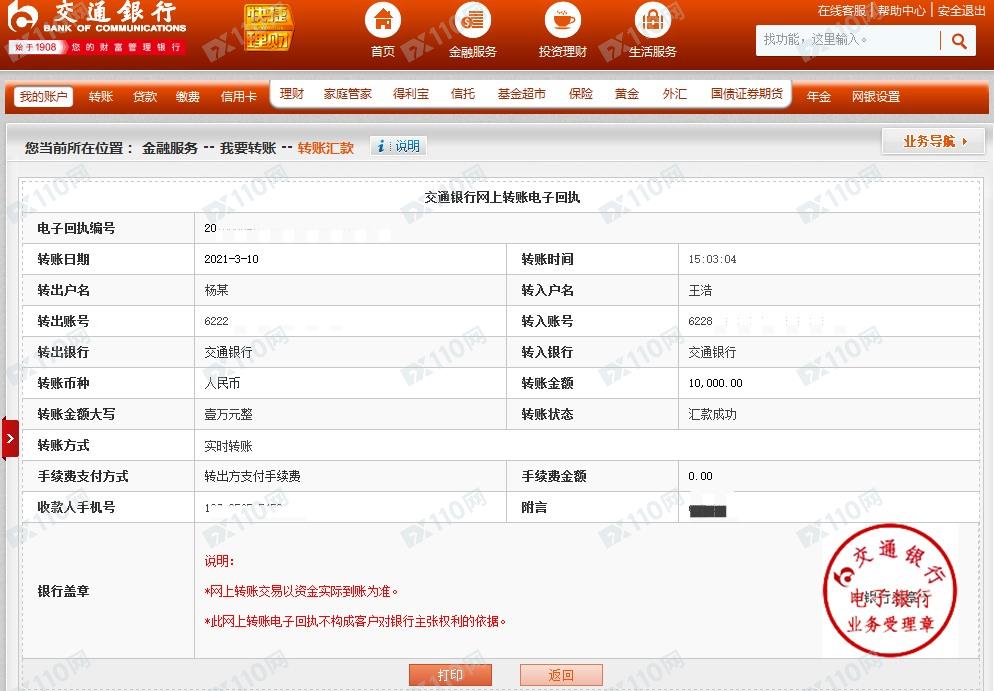Click payer name 杨某
The height and width of the screenshot is (691, 994).
216,290
